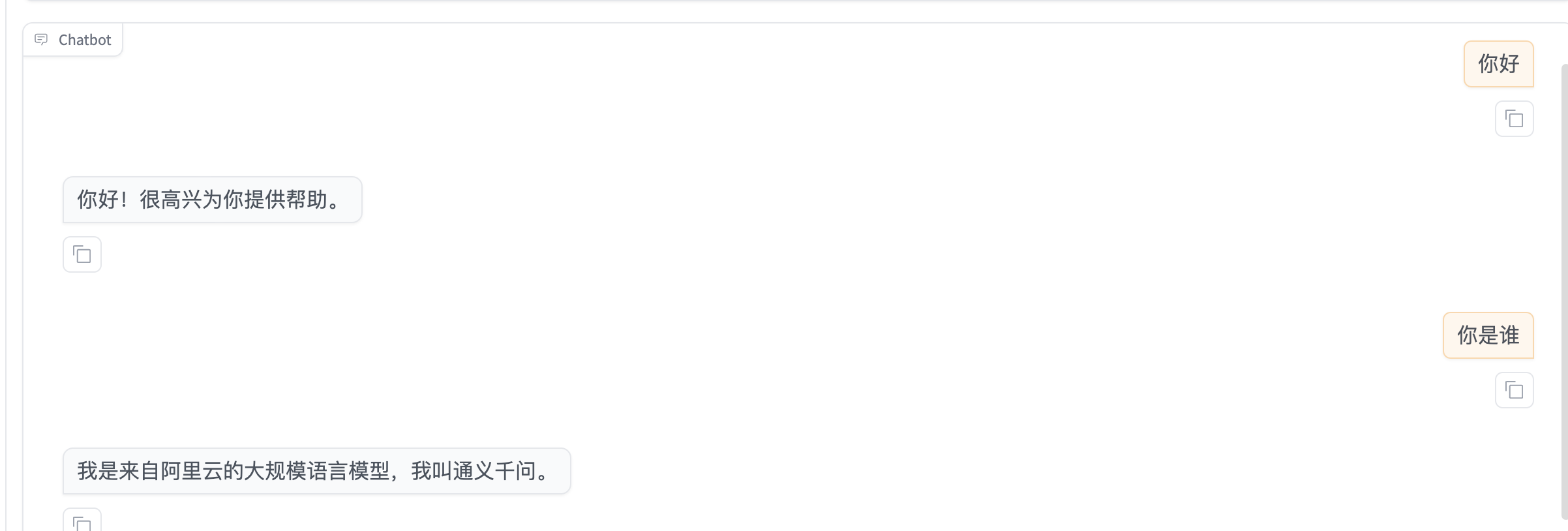Click "我是来自" at the start of last reply
Screen dimensions: 1568x531
click(x=119, y=471)
